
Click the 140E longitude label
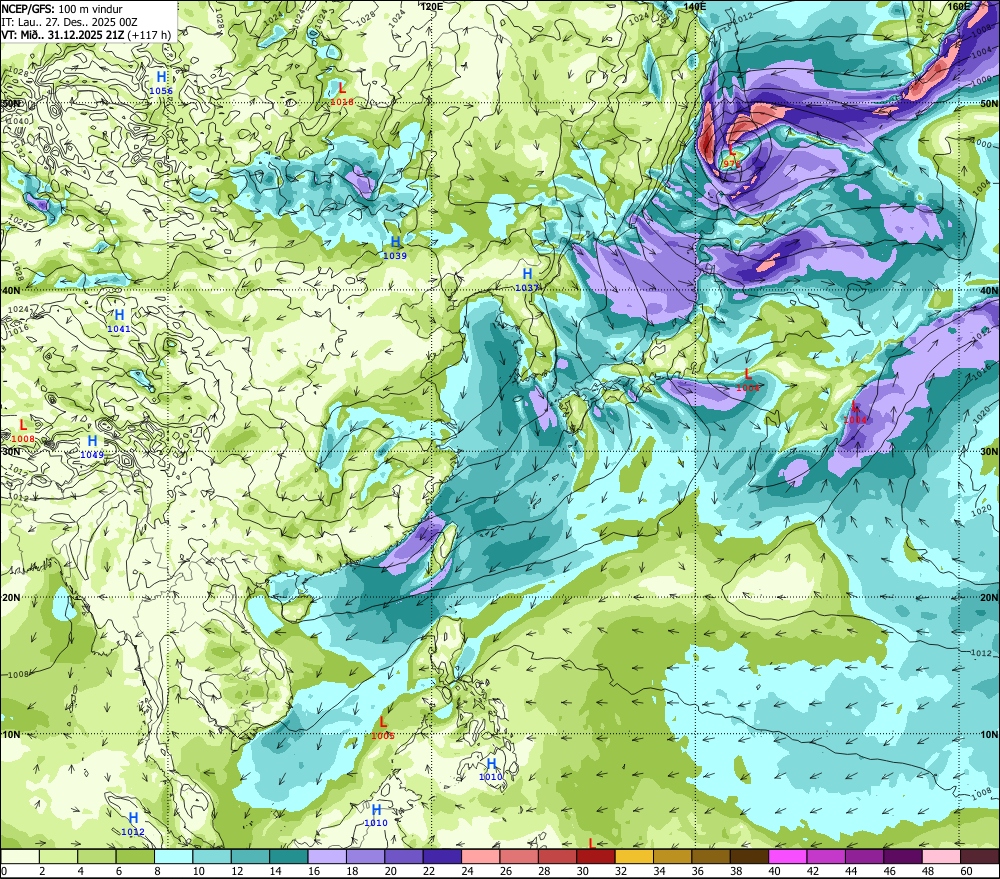[x=695, y=6]
